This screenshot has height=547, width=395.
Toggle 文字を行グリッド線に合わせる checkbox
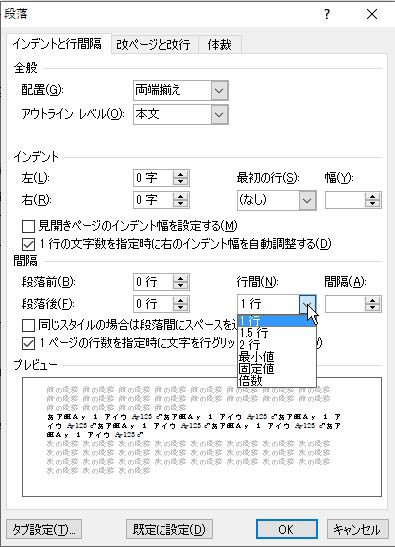(28, 343)
